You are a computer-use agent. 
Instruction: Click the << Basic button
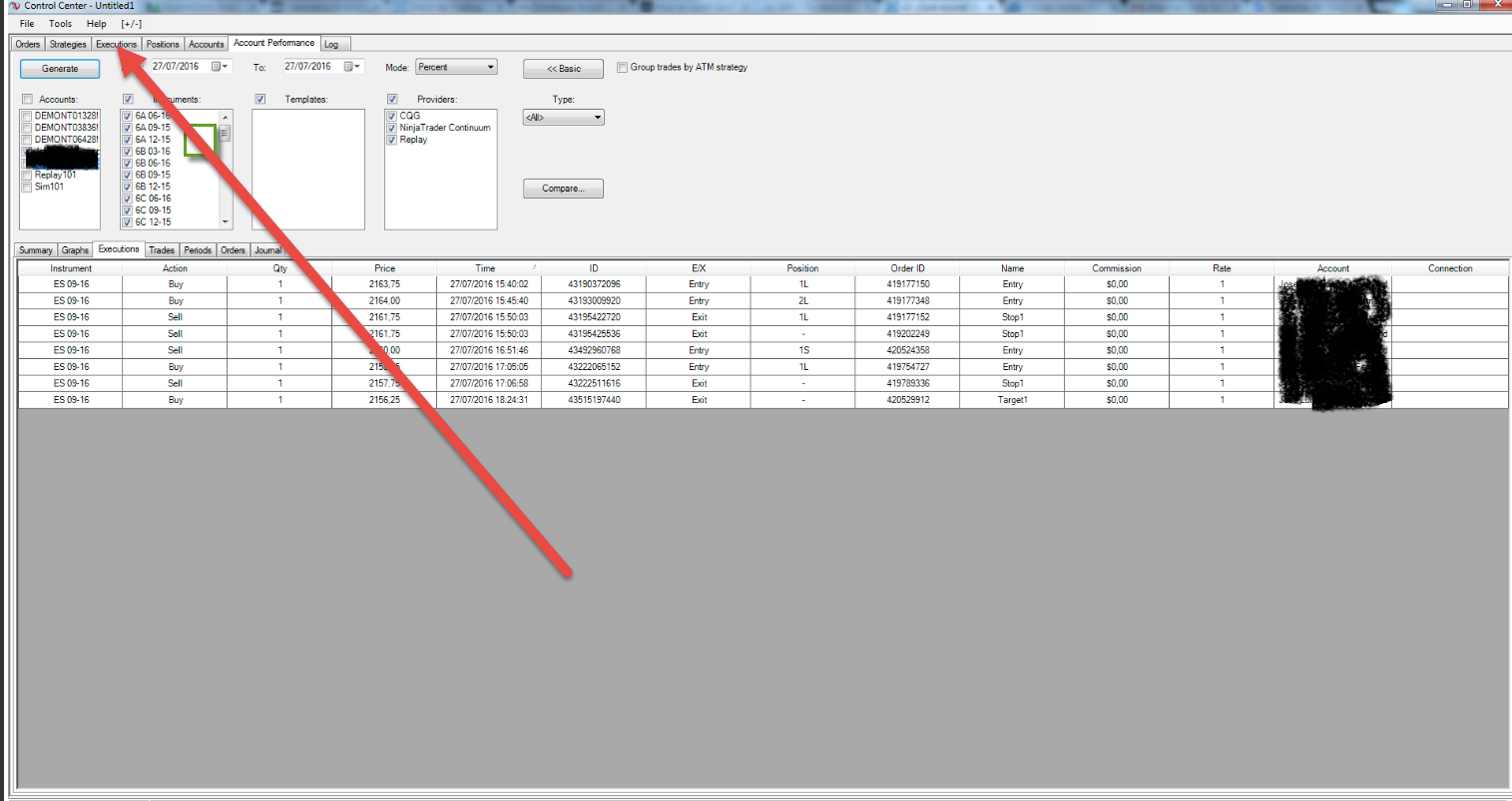click(564, 69)
